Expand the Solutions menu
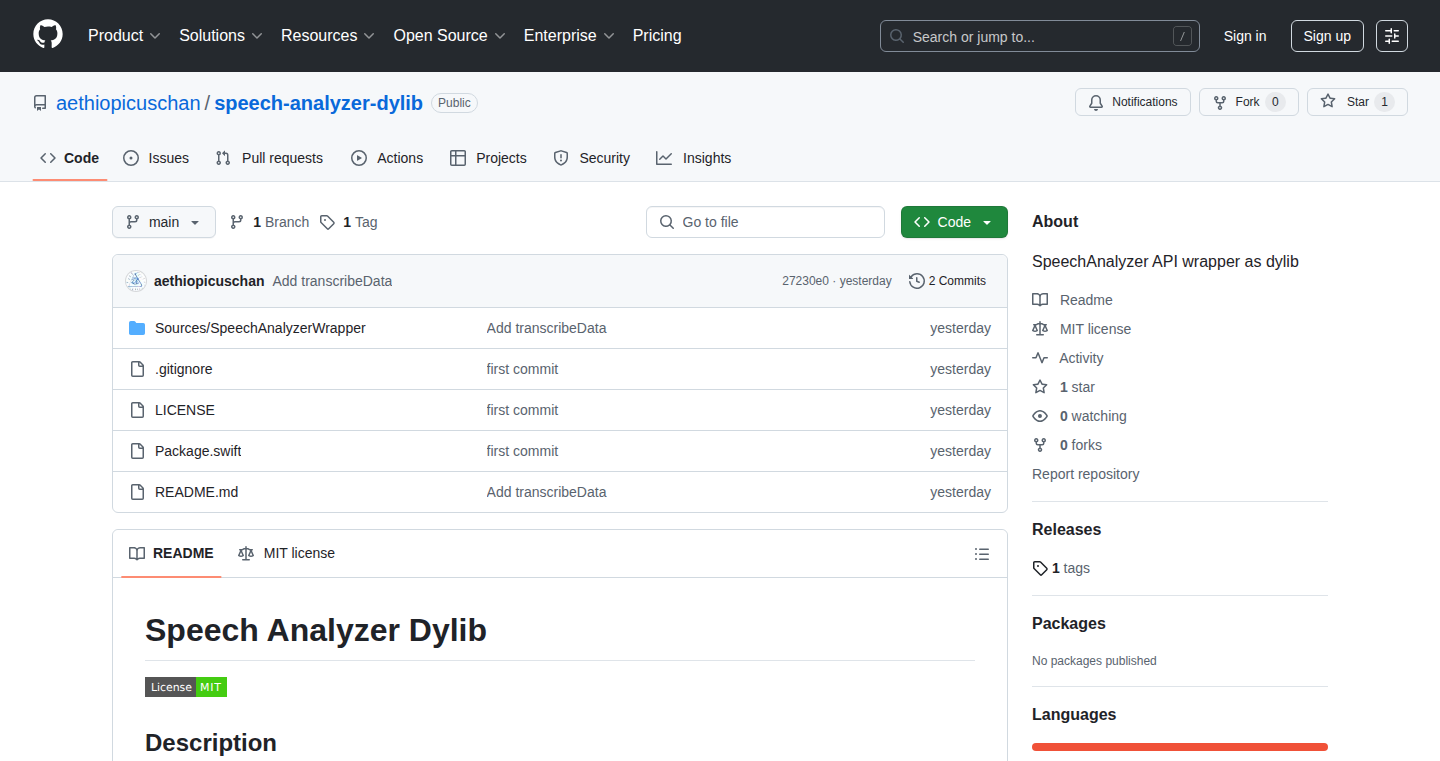 [x=221, y=36]
